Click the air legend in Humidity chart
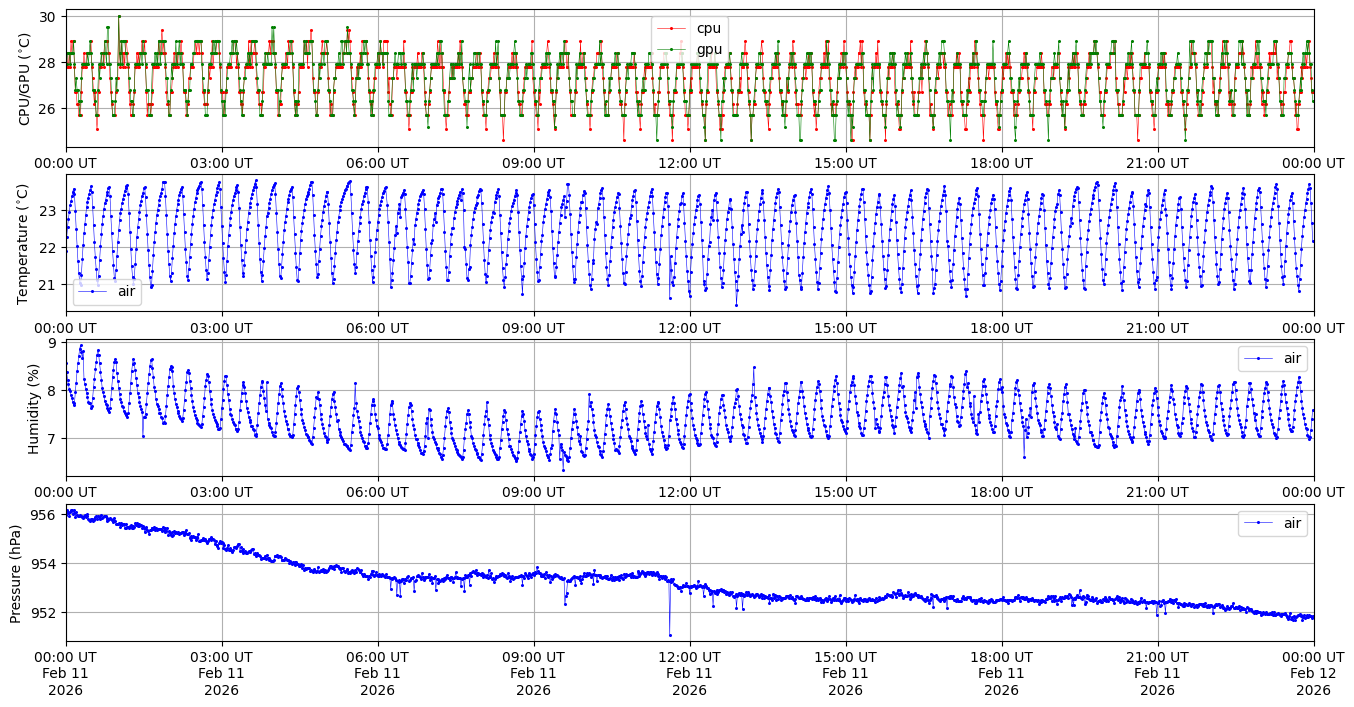Image resolution: width=1354 pixels, height=707 pixels. [1272, 358]
